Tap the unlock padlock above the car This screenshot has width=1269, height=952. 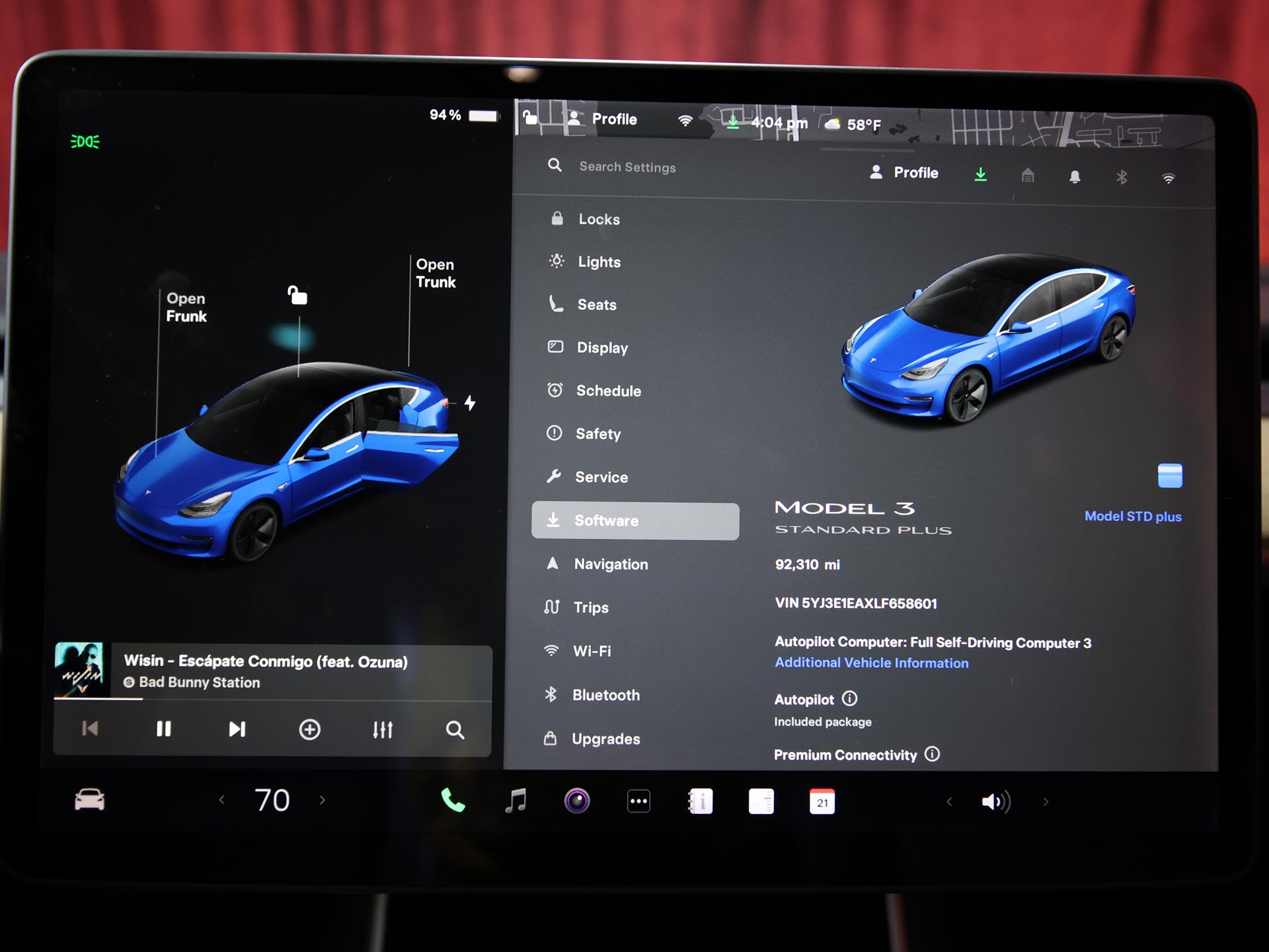[297, 295]
